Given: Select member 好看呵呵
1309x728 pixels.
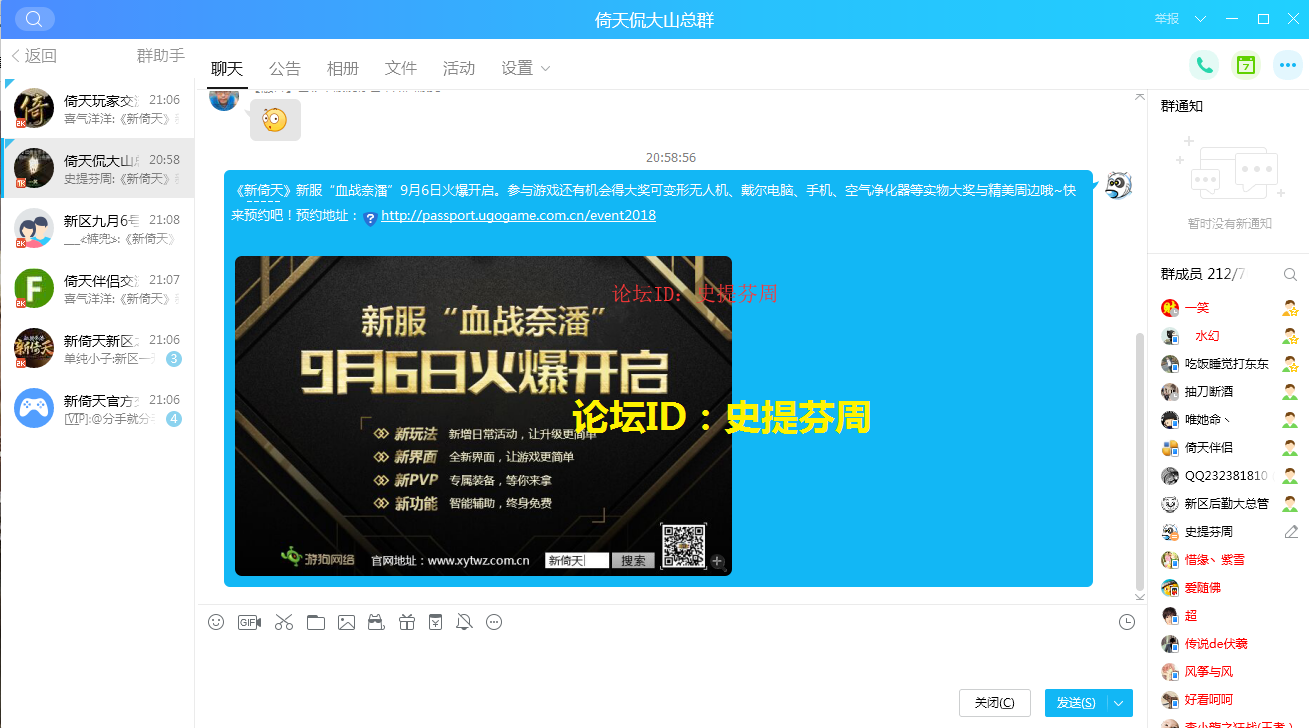Looking at the screenshot, I should [1228, 700].
